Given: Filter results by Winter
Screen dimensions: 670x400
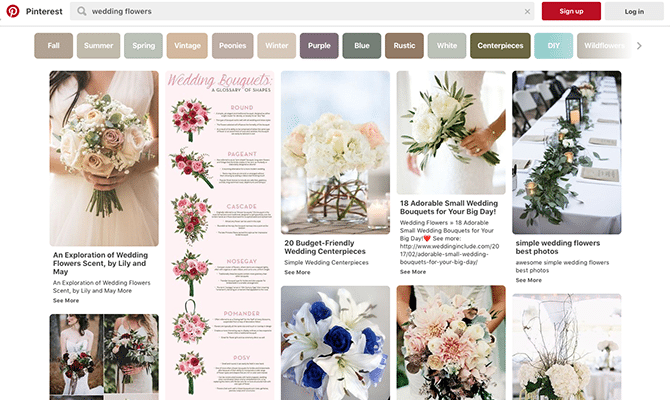Looking at the screenshot, I should [276, 46].
